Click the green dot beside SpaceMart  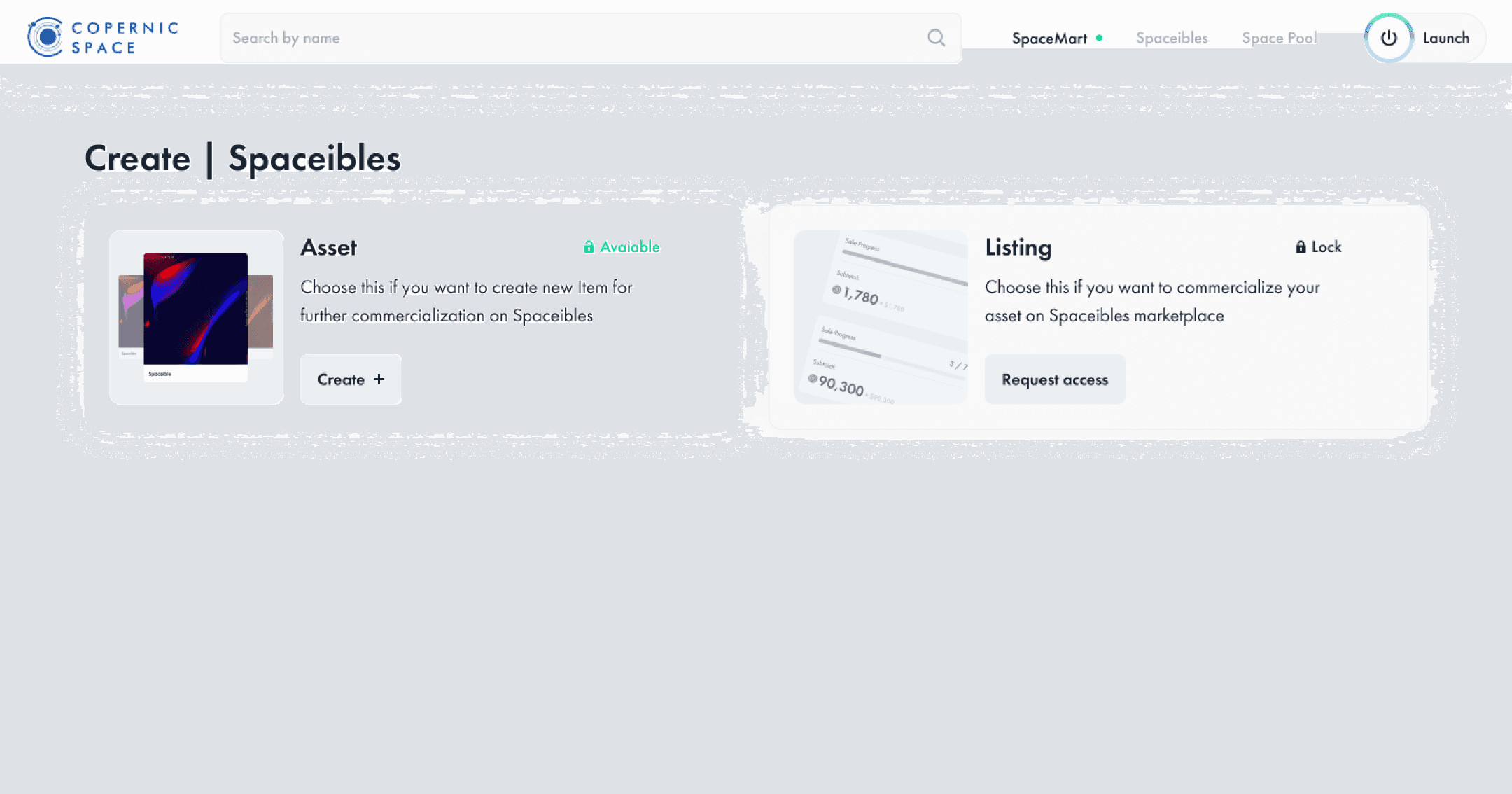[x=1100, y=38]
